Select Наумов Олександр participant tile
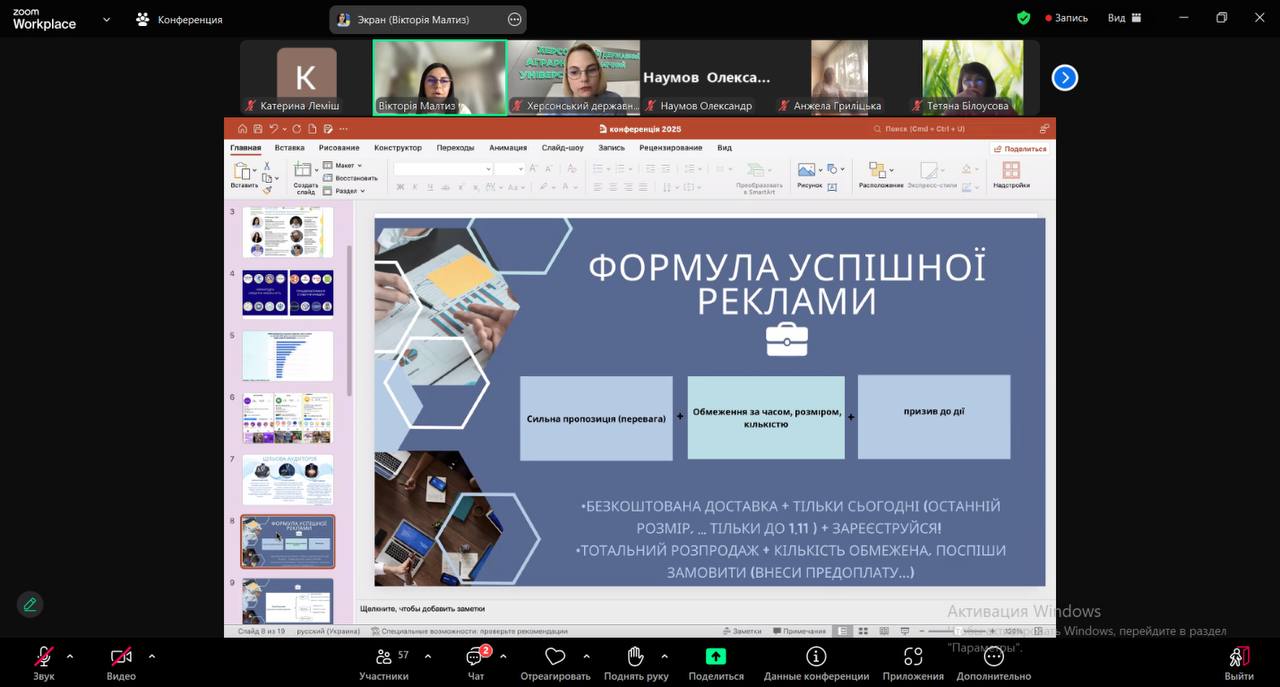Image resolution: width=1280 pixels, height=687 pixels. 706,78
